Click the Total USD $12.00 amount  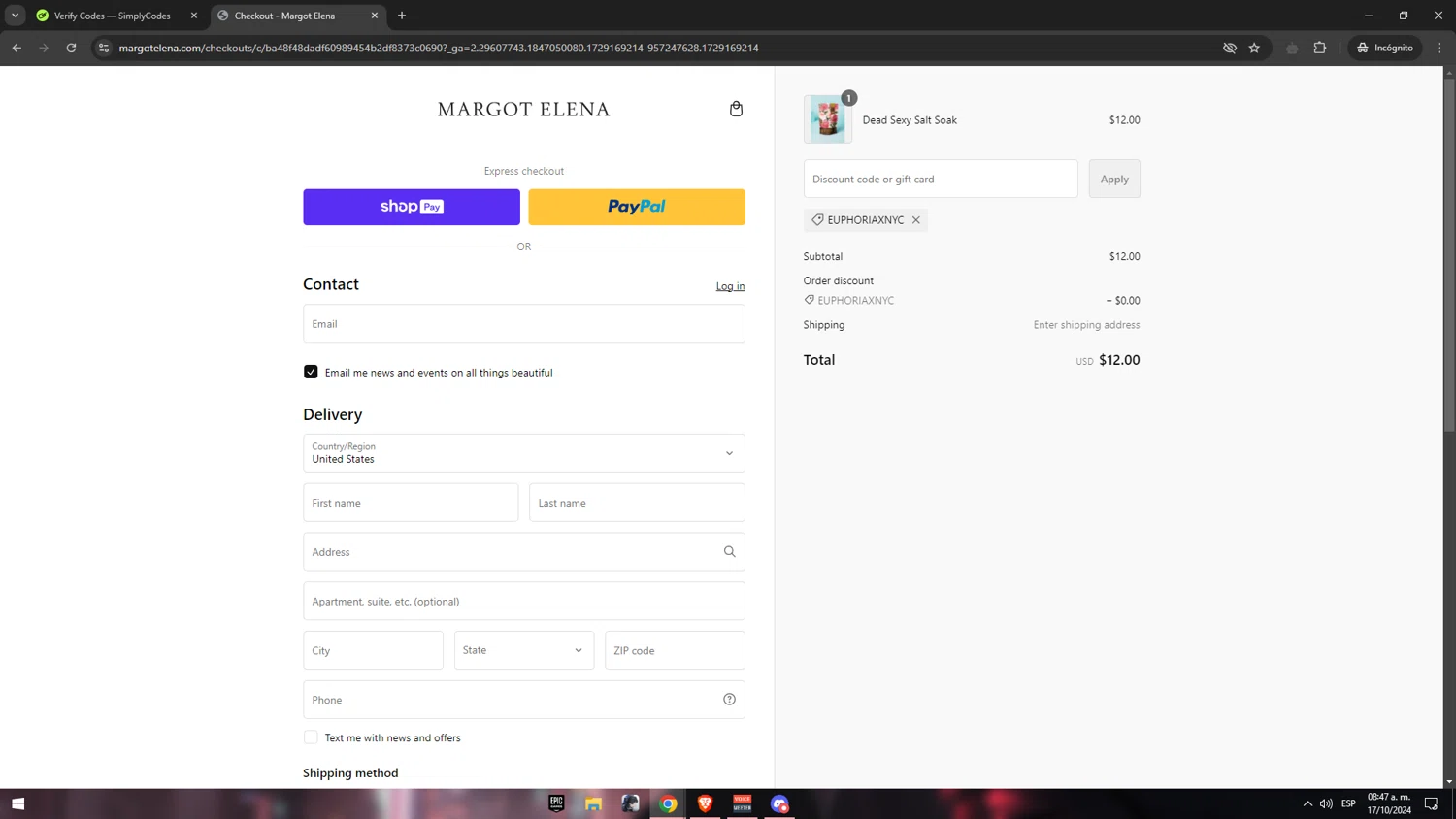1108,360
